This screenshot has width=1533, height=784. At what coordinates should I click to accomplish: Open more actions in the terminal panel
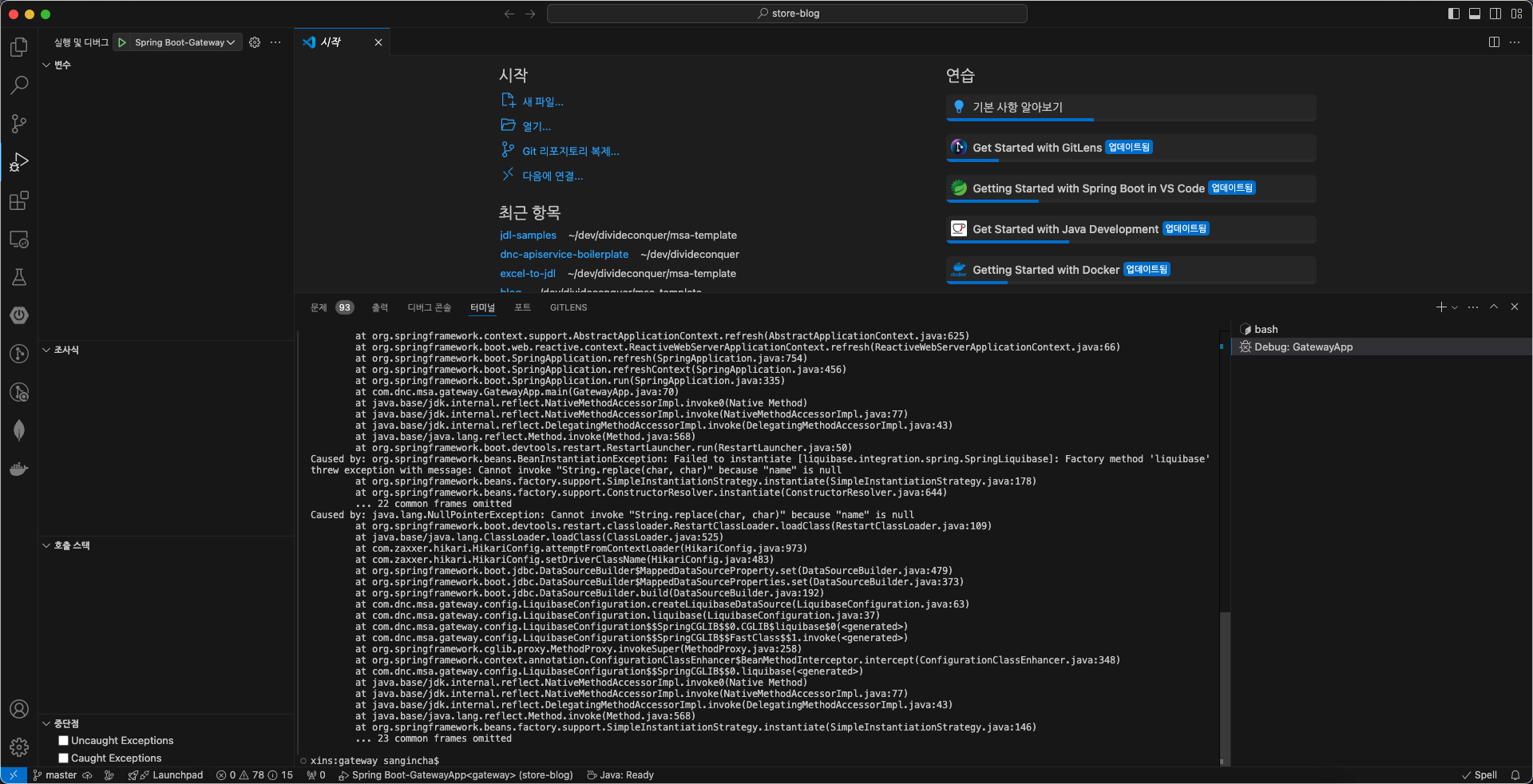1473,307
